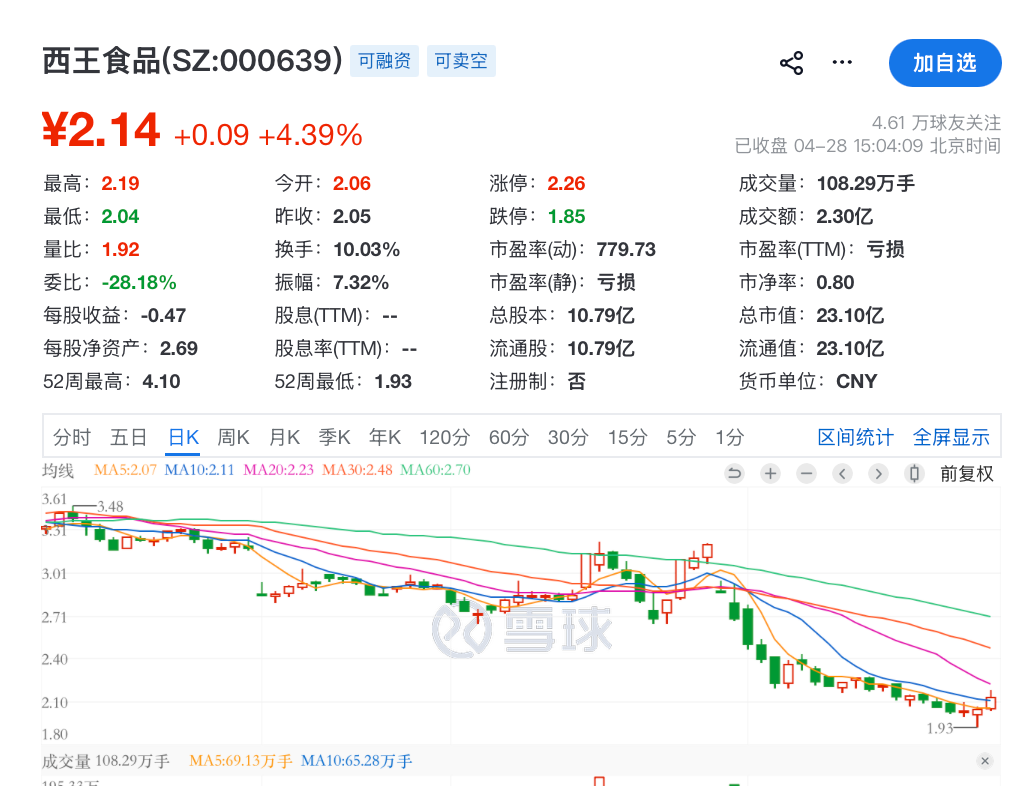Zoom out of the chart with the minus icon

pyautogui.click(x=806, y=473)
